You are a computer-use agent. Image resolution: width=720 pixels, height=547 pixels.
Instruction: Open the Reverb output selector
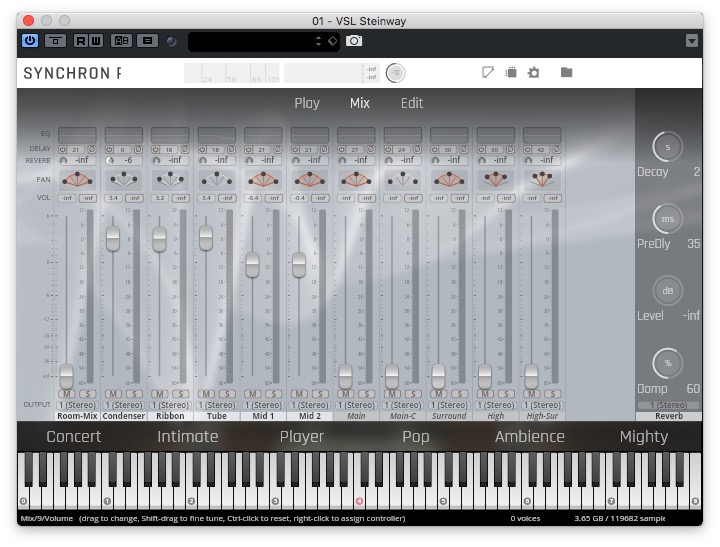(669, 405)
